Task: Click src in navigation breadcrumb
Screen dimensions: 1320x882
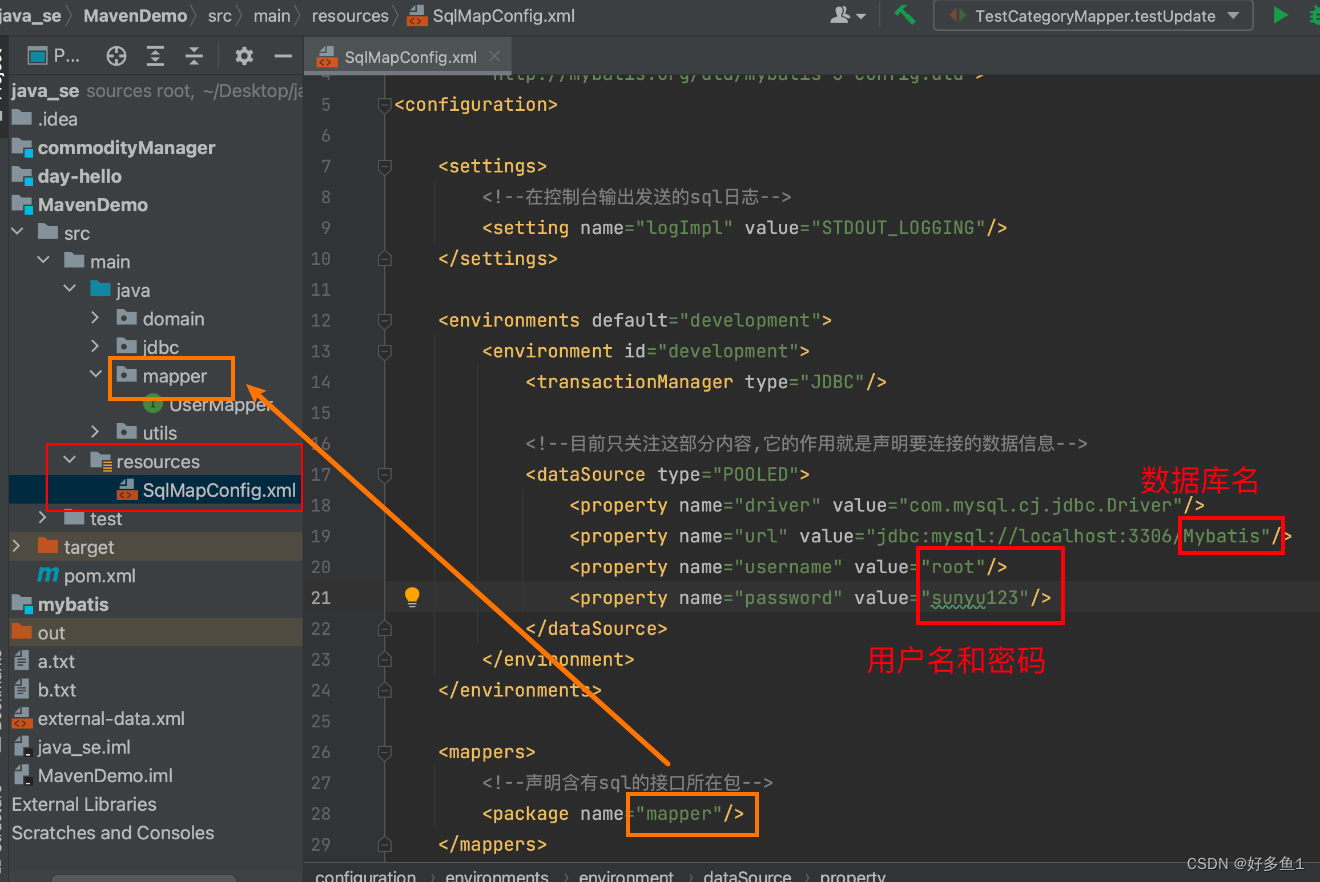Action: tap(220, 16)
